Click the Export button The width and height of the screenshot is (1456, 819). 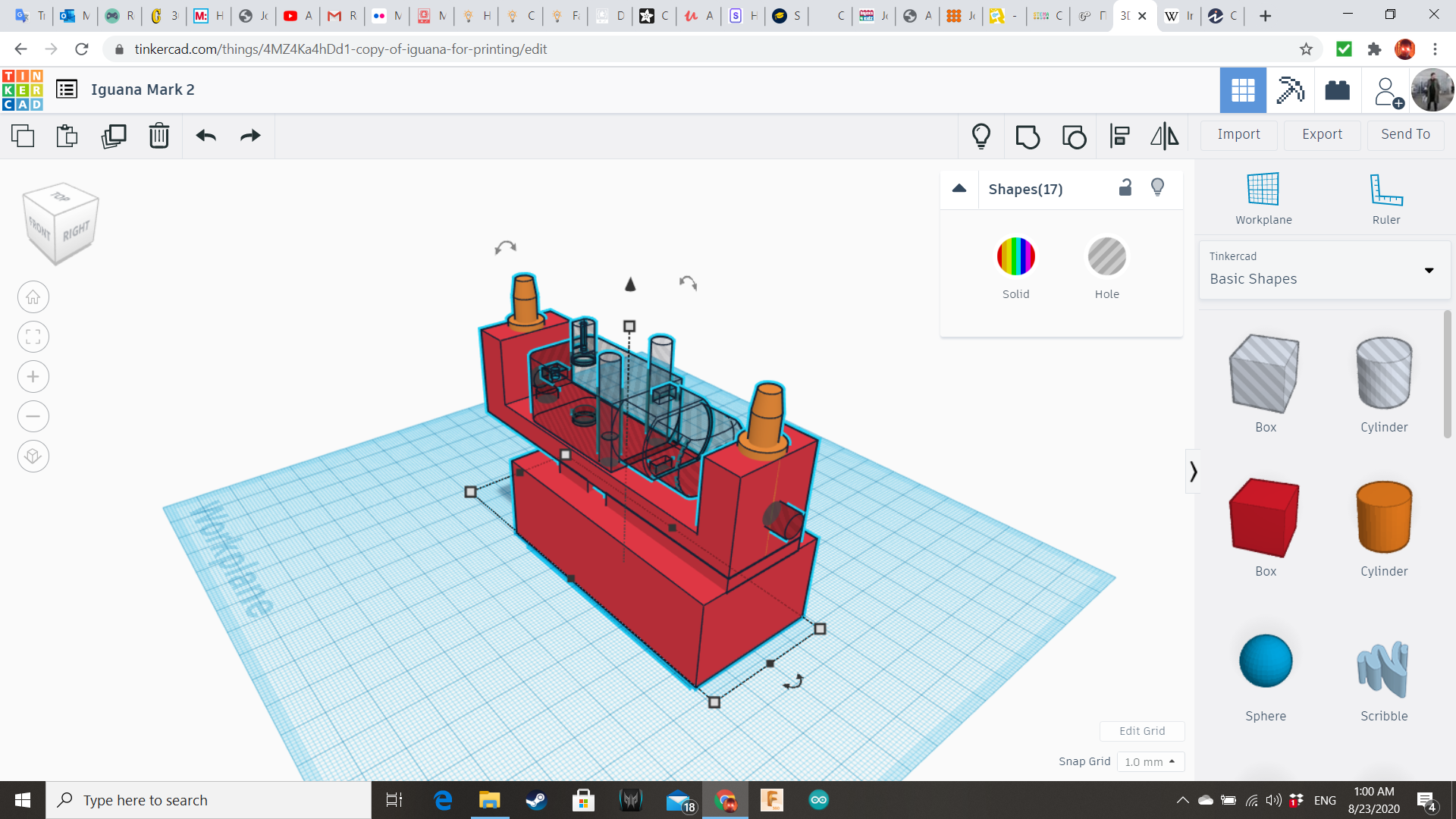(1322, 134)
